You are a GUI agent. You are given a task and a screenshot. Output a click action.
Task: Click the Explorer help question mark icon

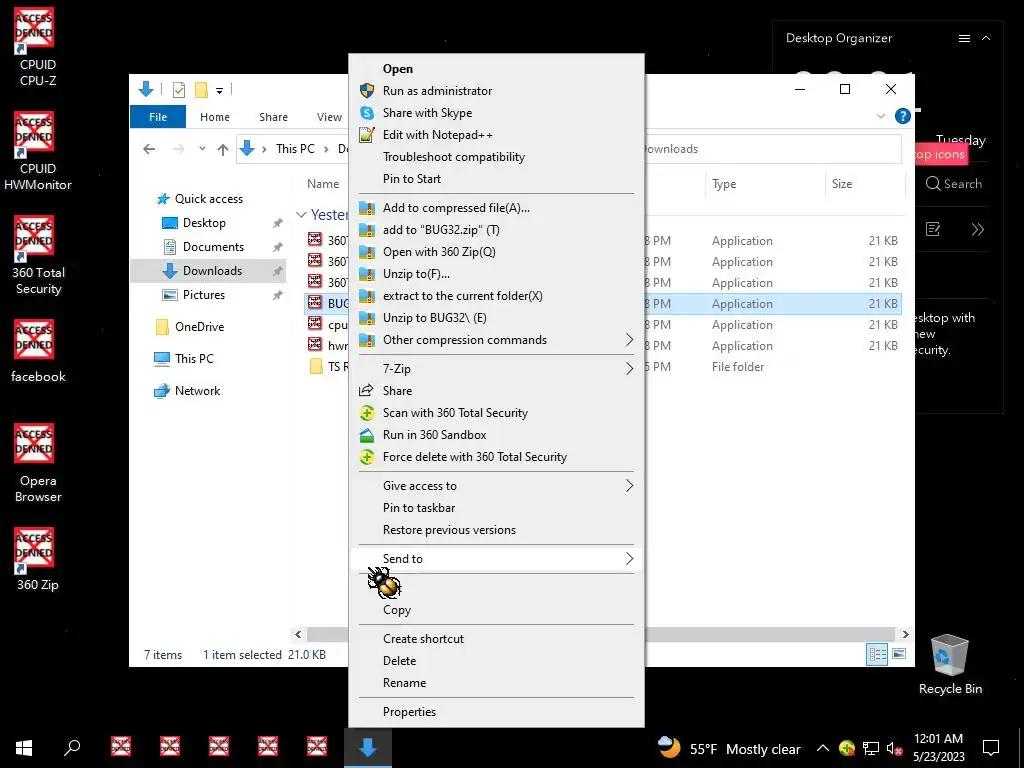click(x=903, y=116)
